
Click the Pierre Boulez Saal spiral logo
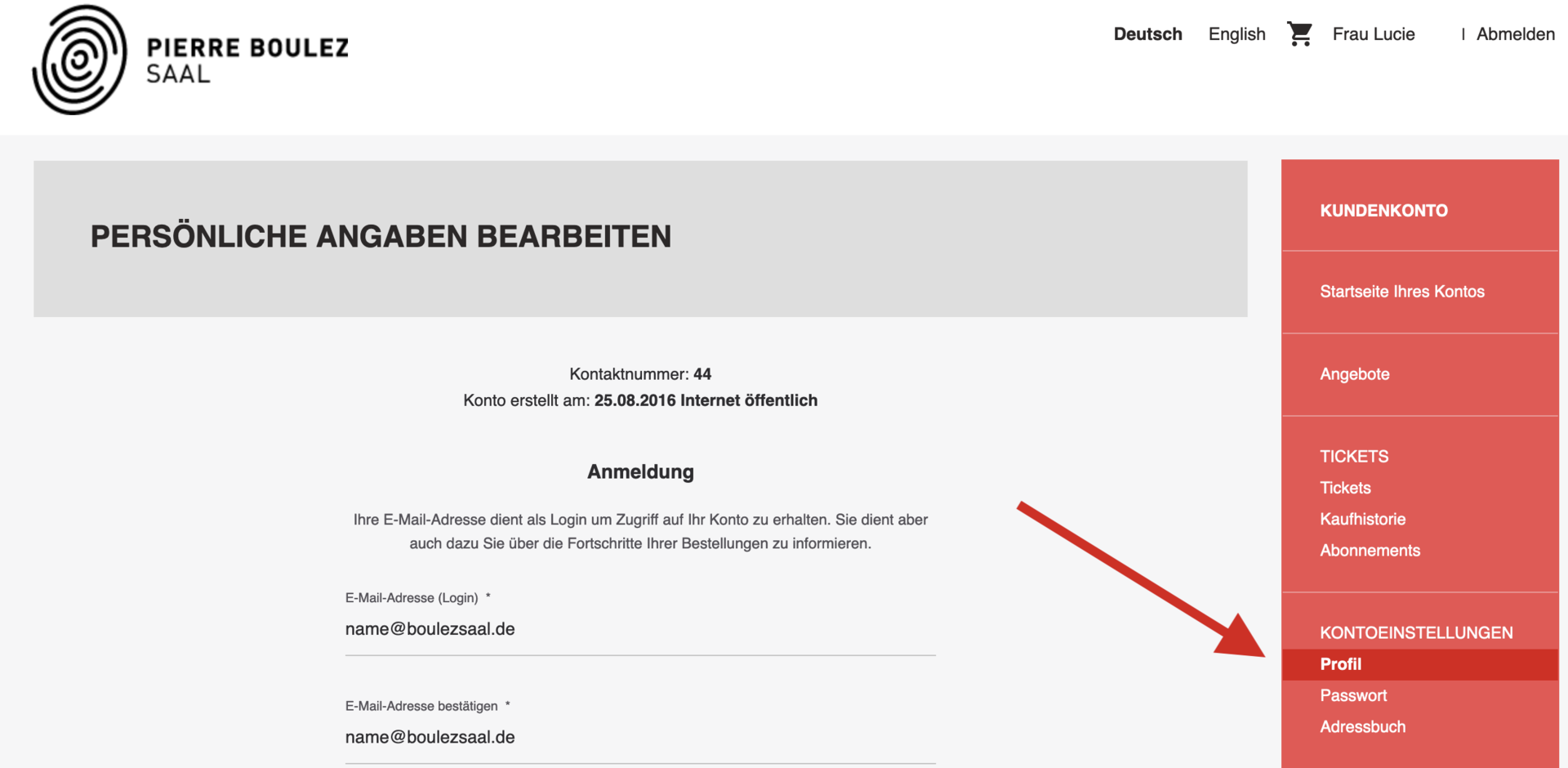tap(80, 60)
